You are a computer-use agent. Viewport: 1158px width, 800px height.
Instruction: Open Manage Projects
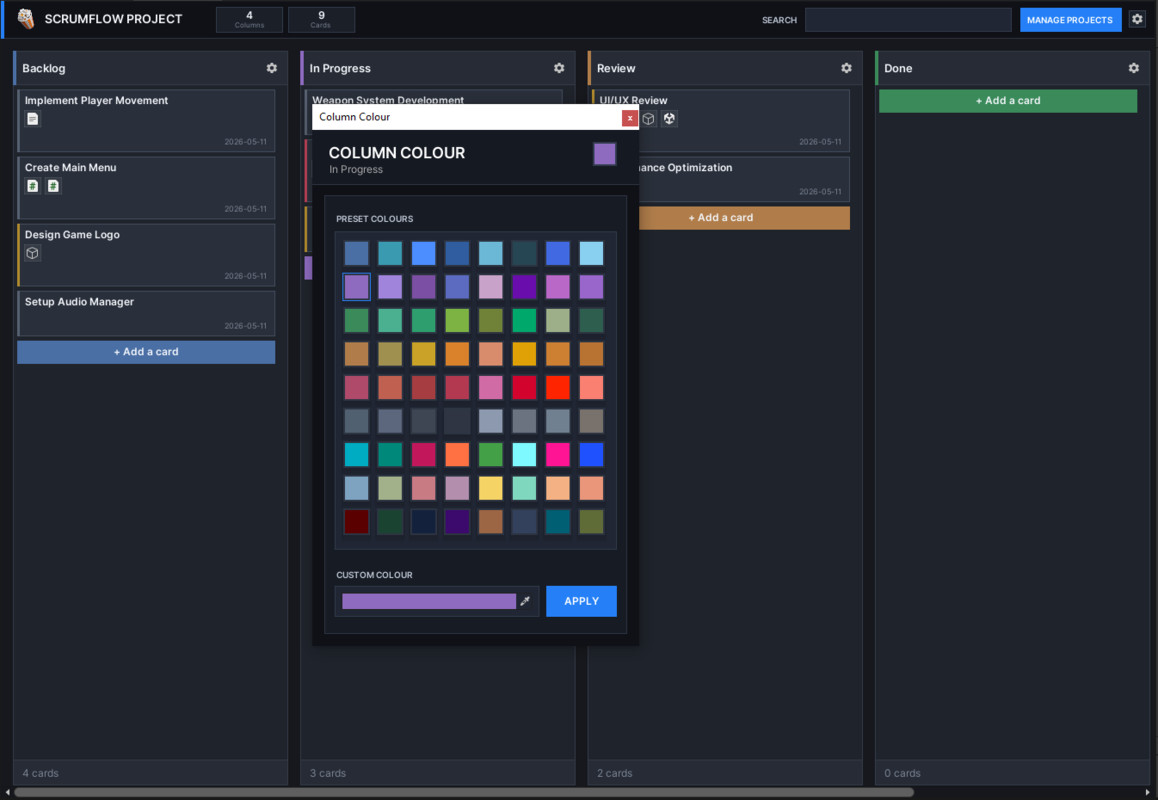point(1070,20)
